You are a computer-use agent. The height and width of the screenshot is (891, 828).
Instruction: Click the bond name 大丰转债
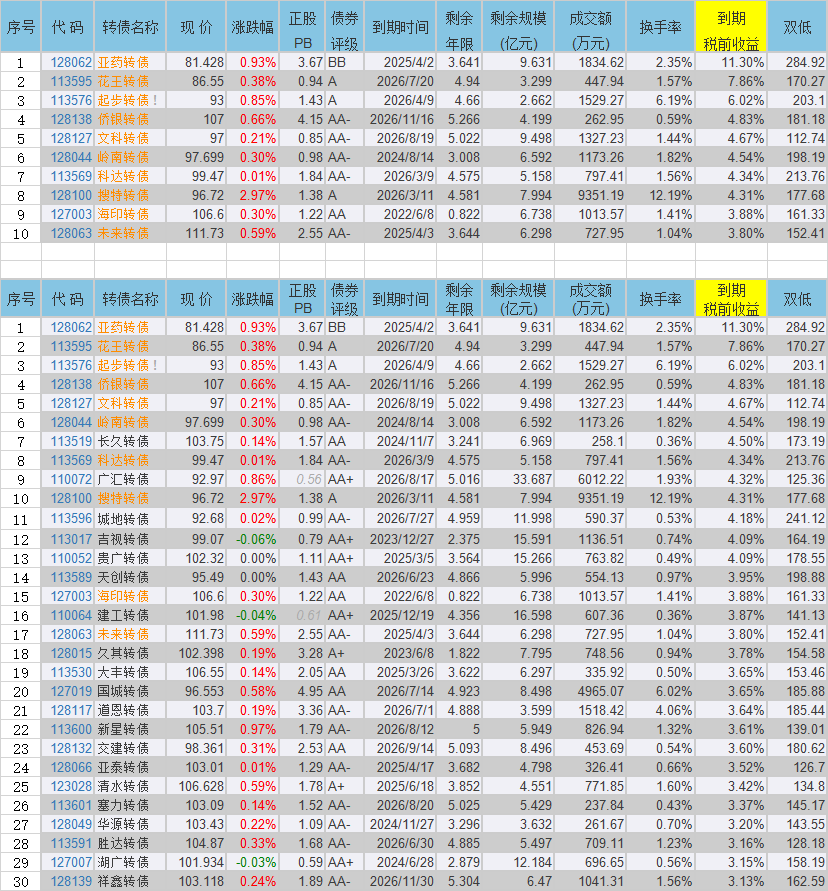(x=123, y=673)
